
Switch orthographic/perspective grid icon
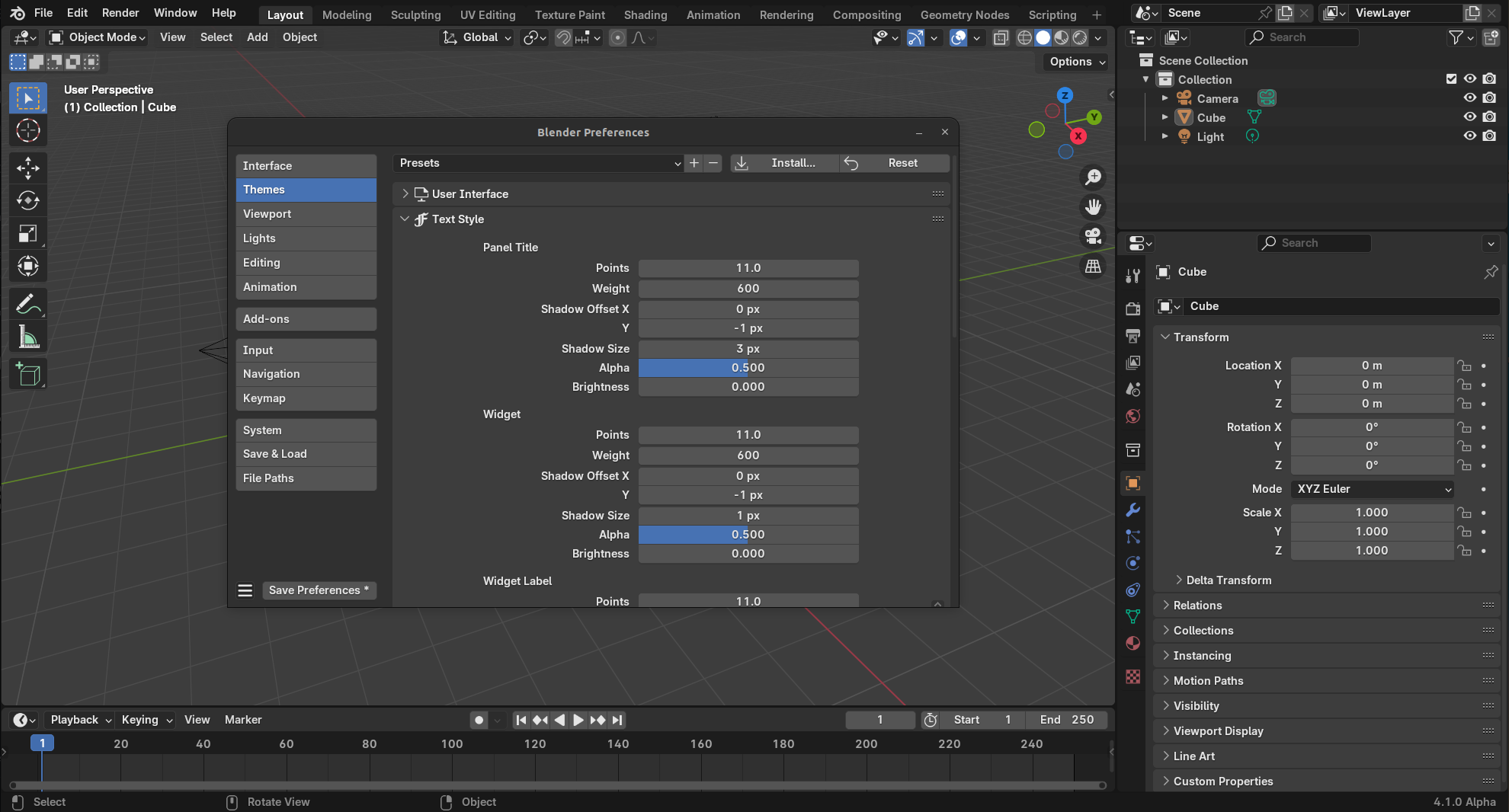(1093, 267)
